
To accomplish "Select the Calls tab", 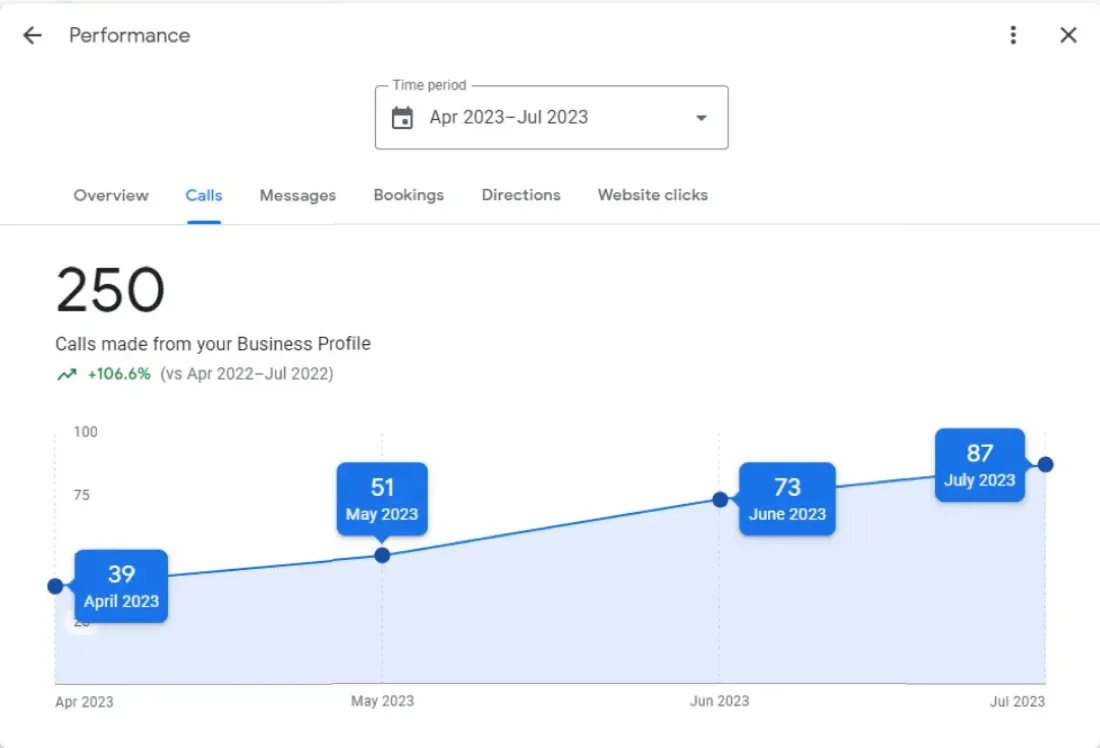I will click(x=203, y=195).
